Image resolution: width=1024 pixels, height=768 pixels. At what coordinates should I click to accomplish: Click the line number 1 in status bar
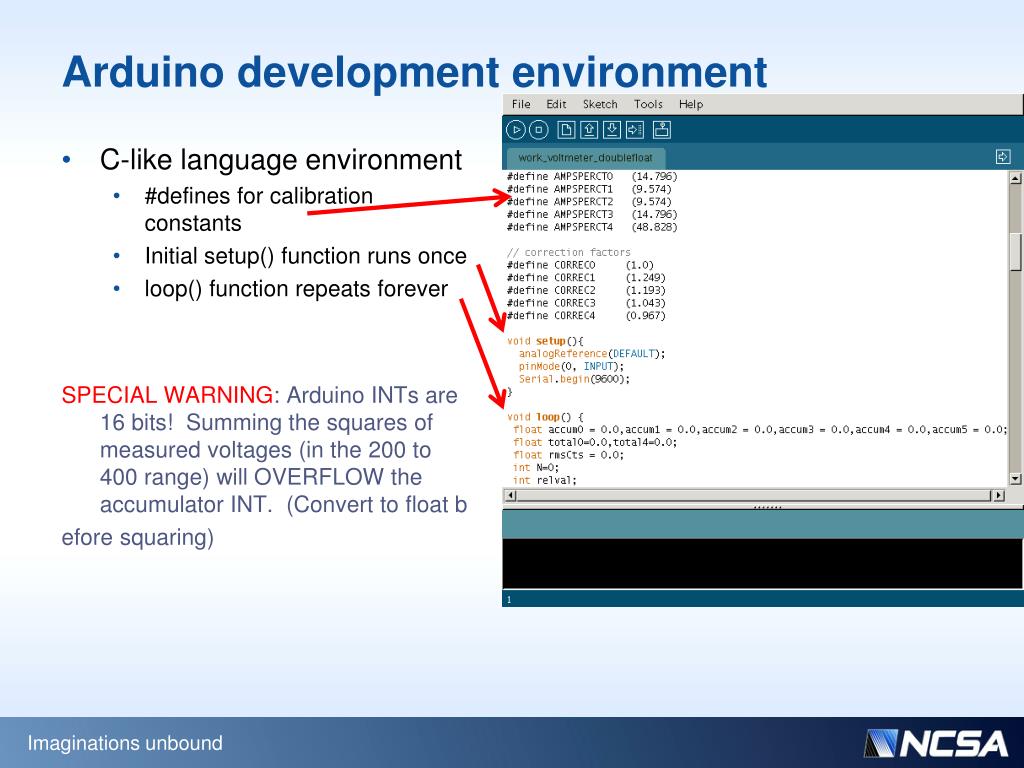click(x=509, y=600)
